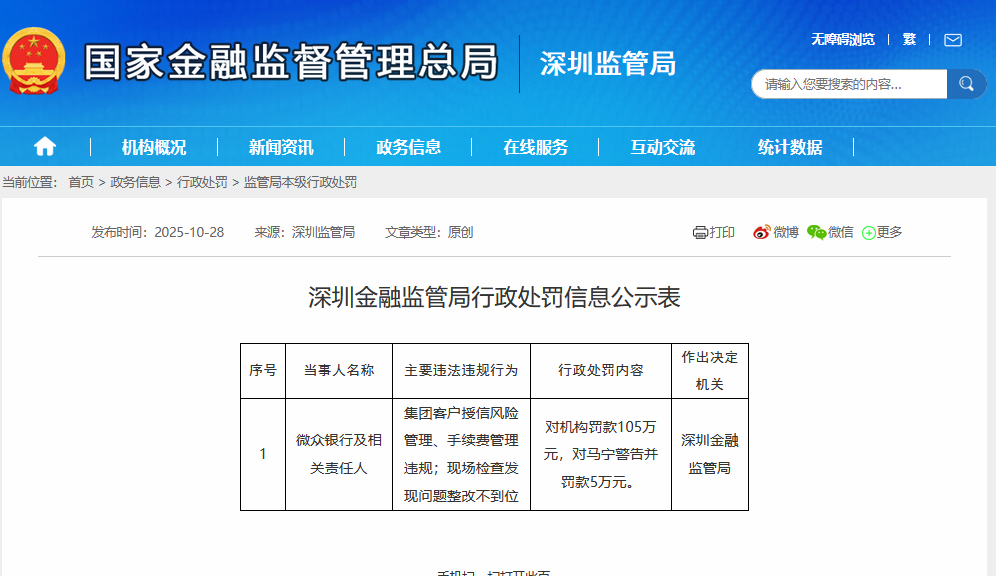
Task: Open the 互动交流 menu
Action: tap(663, 147)
